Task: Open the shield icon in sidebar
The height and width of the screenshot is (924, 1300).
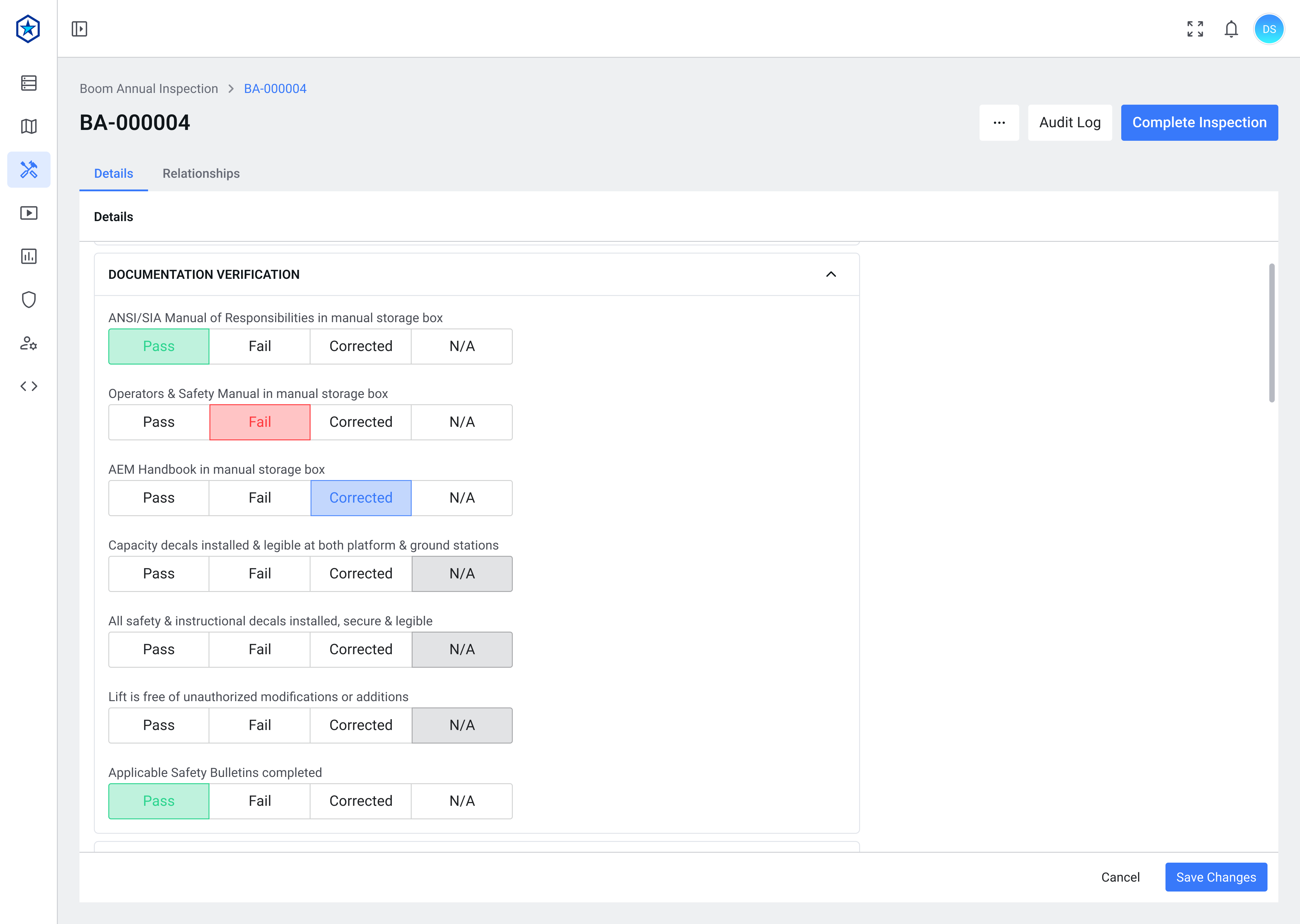Action: (x=29, y=300)
